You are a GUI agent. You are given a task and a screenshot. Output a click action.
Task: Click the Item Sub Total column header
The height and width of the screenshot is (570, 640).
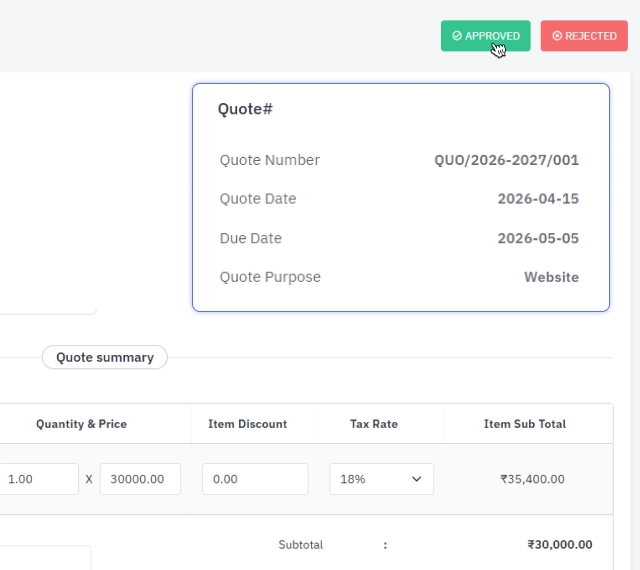pyautogui.click(x=525, y=424)
